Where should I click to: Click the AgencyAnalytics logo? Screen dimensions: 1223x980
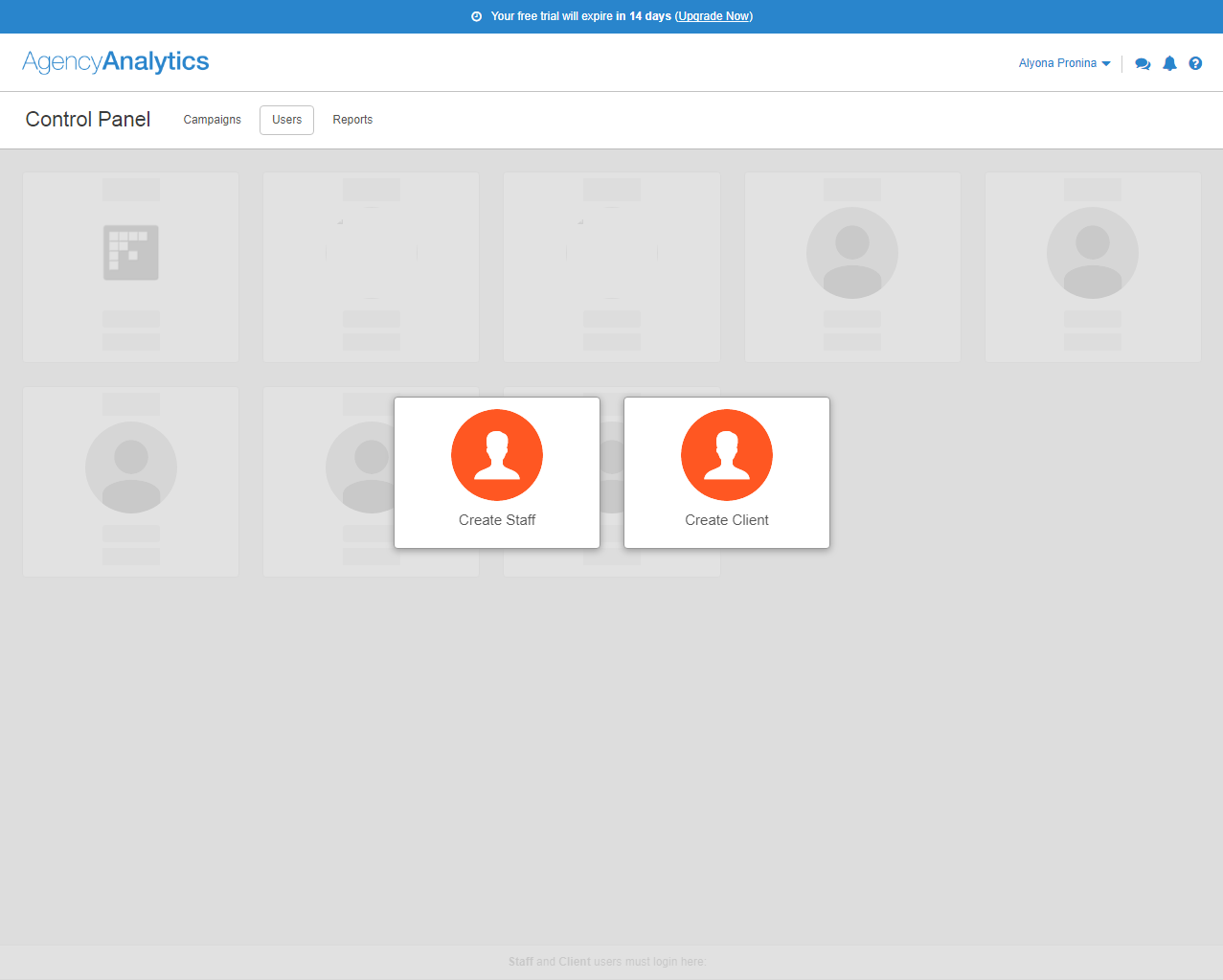[115, 61]
